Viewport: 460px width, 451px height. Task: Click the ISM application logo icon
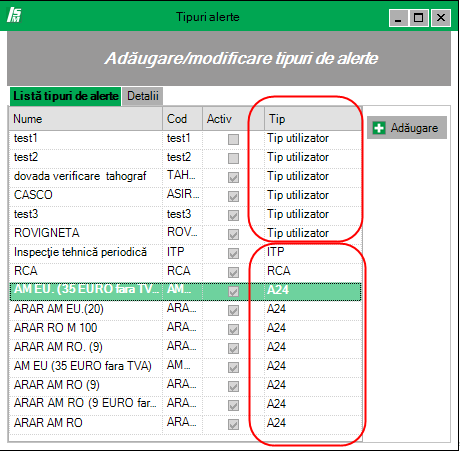point(14,15)
